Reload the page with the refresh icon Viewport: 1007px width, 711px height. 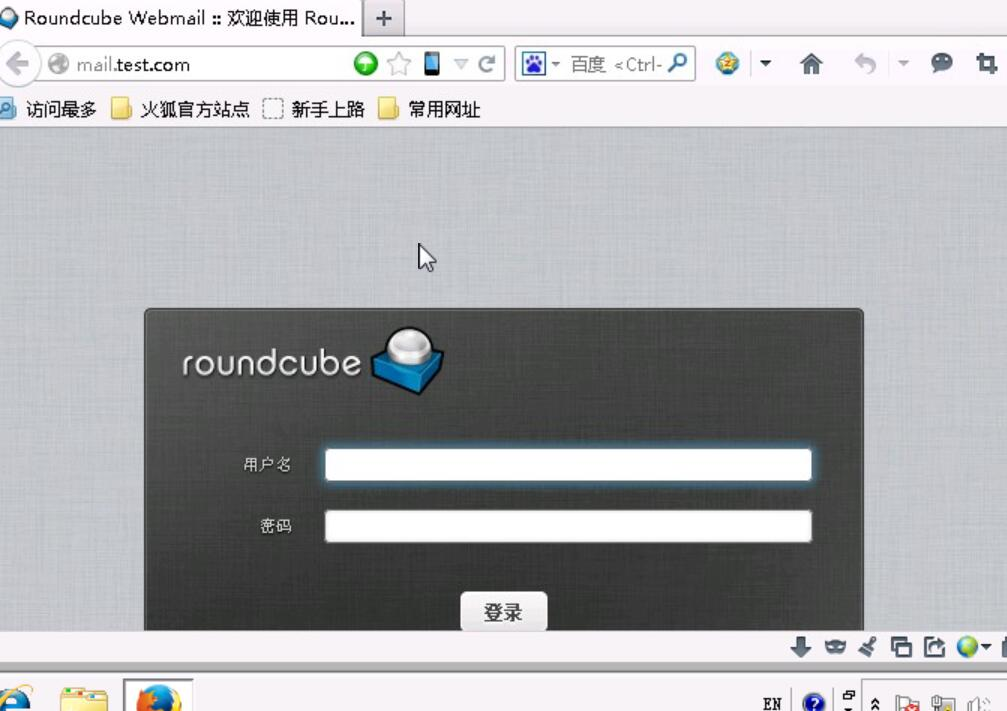pos(487,64)
